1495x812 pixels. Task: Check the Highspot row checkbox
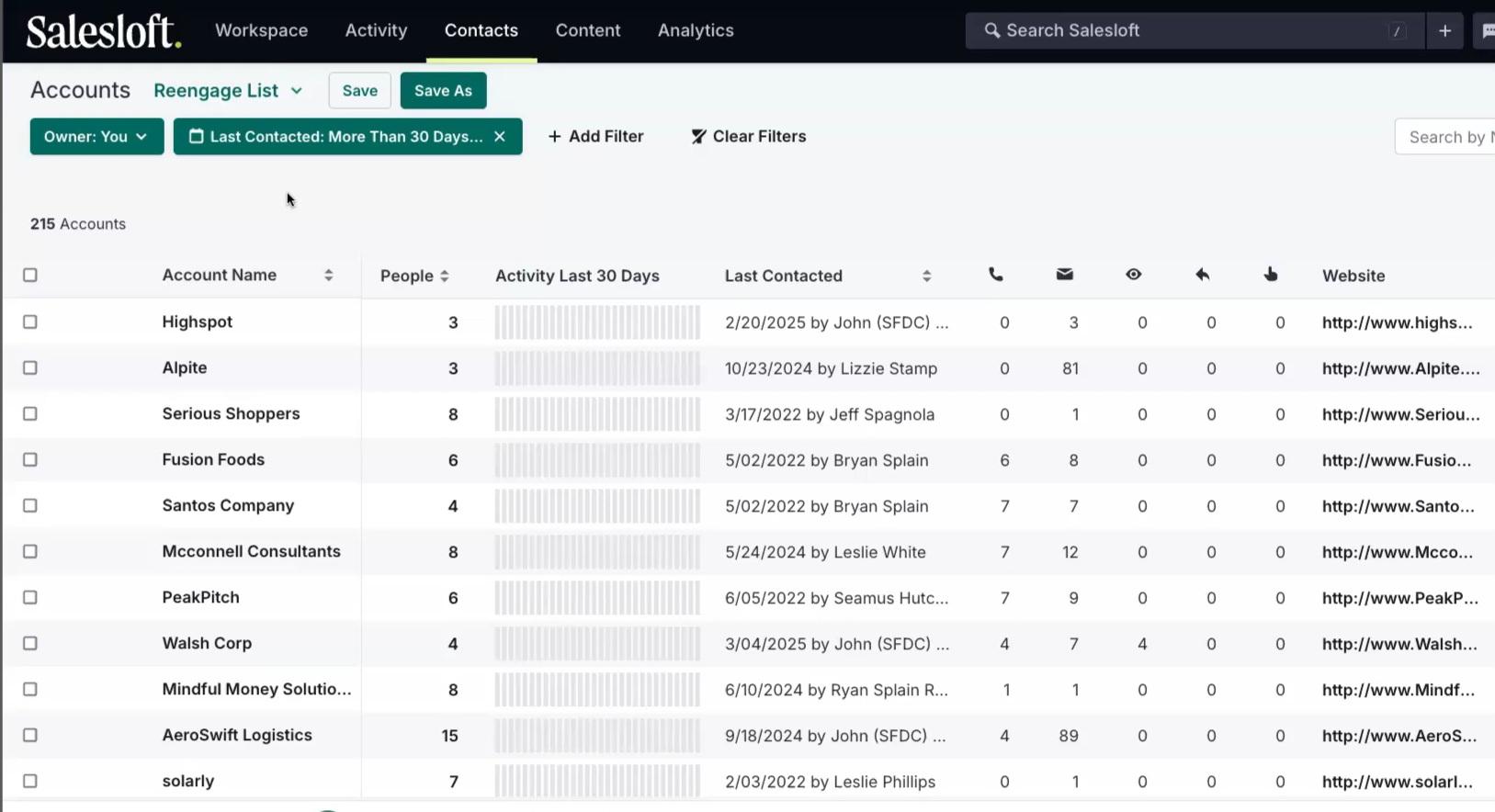(30, 321)
